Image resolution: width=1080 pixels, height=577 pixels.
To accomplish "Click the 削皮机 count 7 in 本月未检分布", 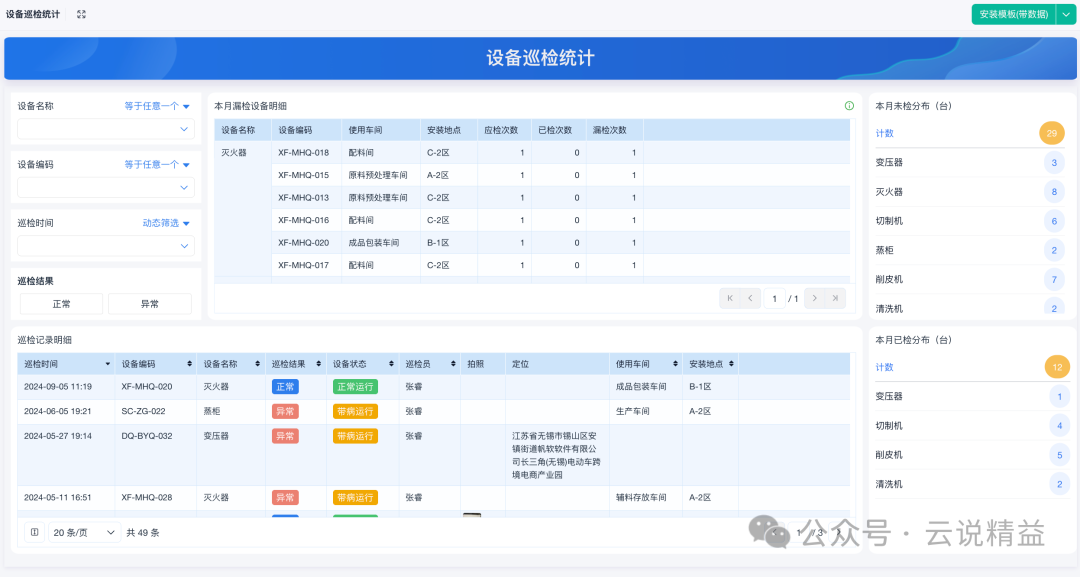I will (x=1054, y=280).
